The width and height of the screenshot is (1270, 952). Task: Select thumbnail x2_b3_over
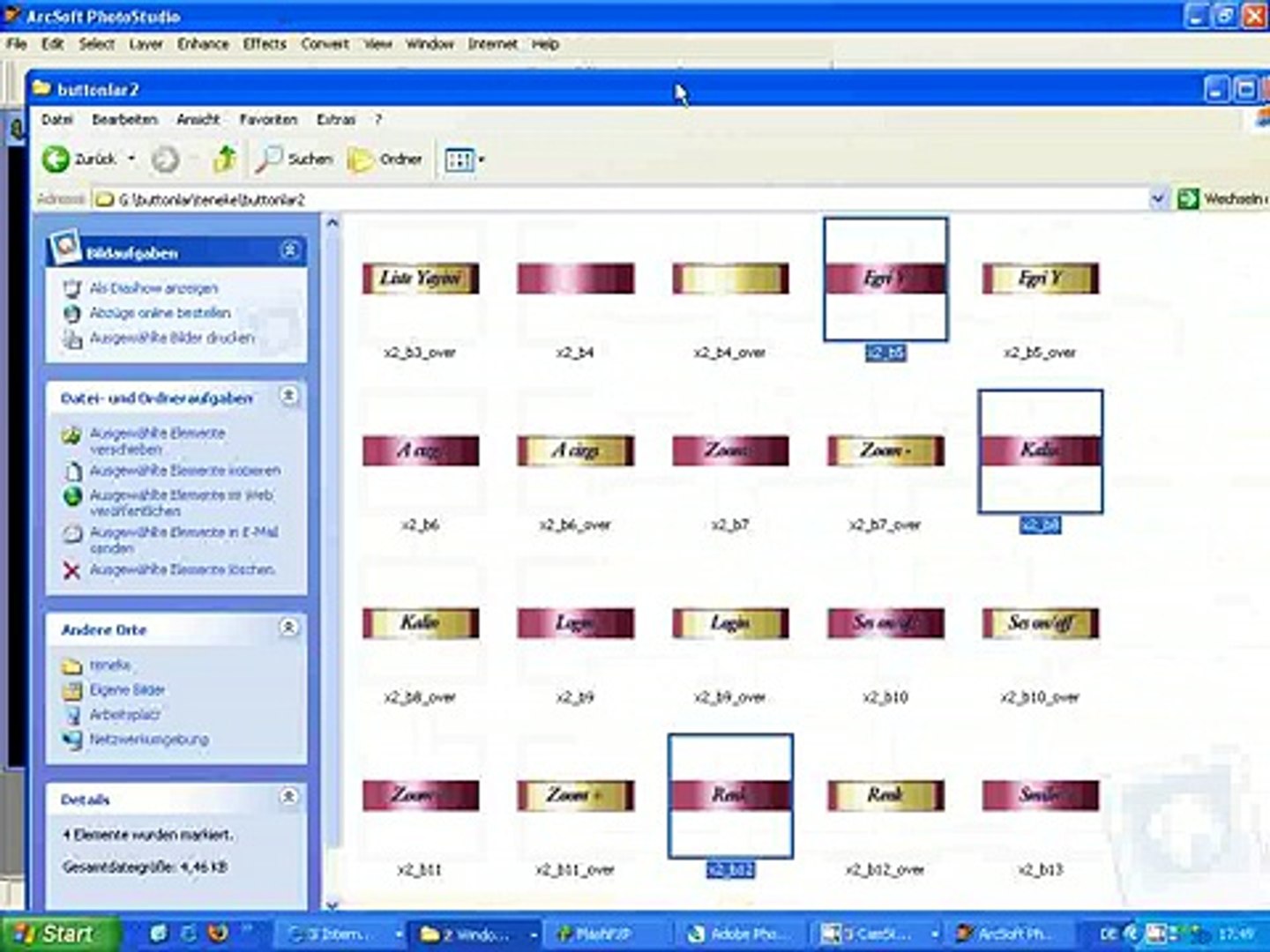421,279
